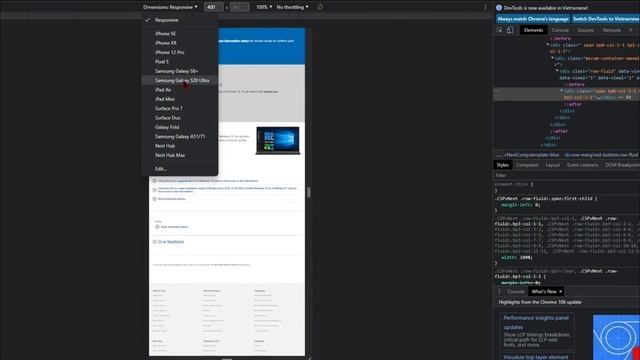
Task: Click the viewport bottom-right corner handle
Action: click(x=309, y=358)
